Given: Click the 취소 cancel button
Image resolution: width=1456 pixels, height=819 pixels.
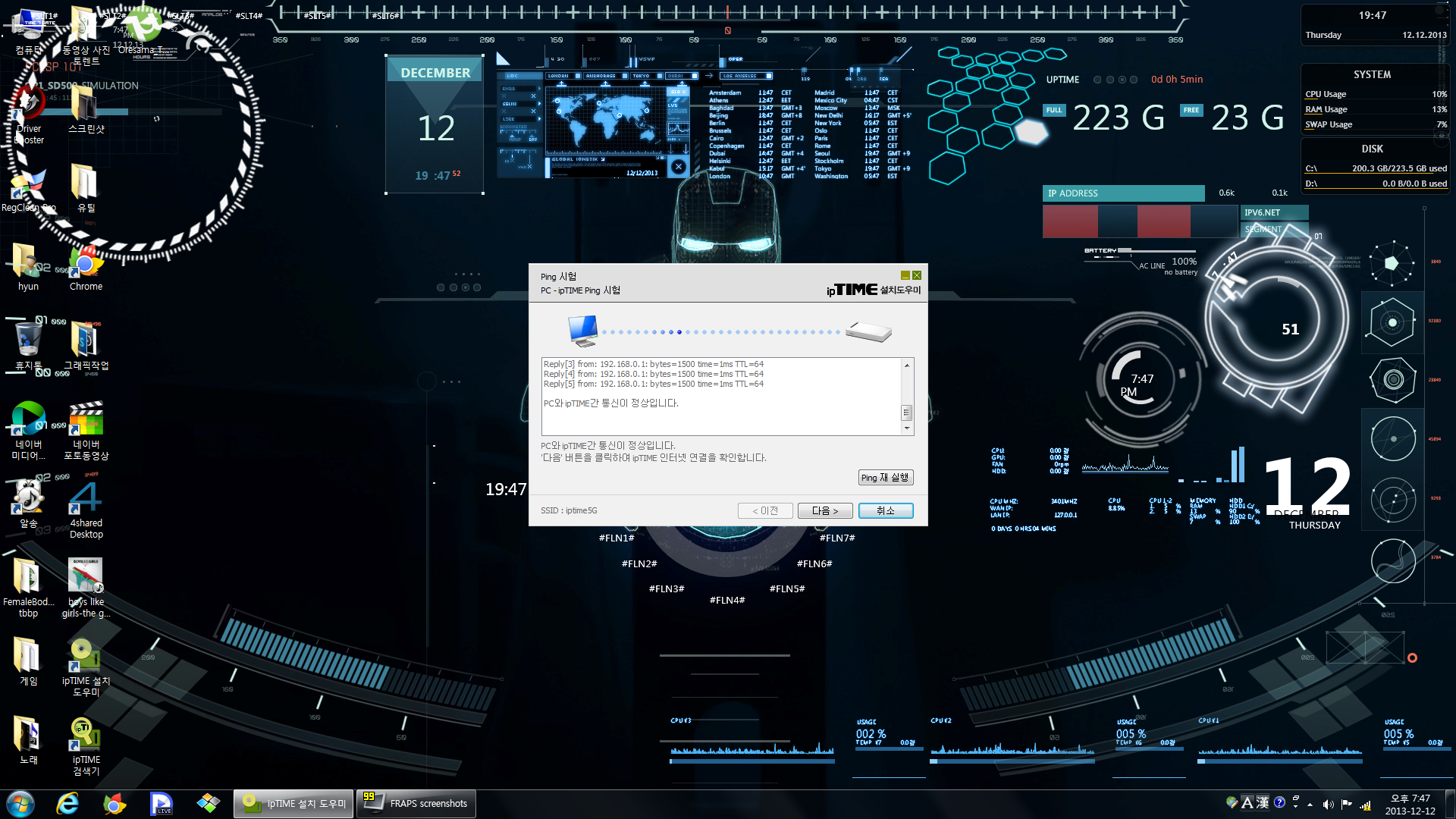Looking at the screenshot, I should 885,511.
